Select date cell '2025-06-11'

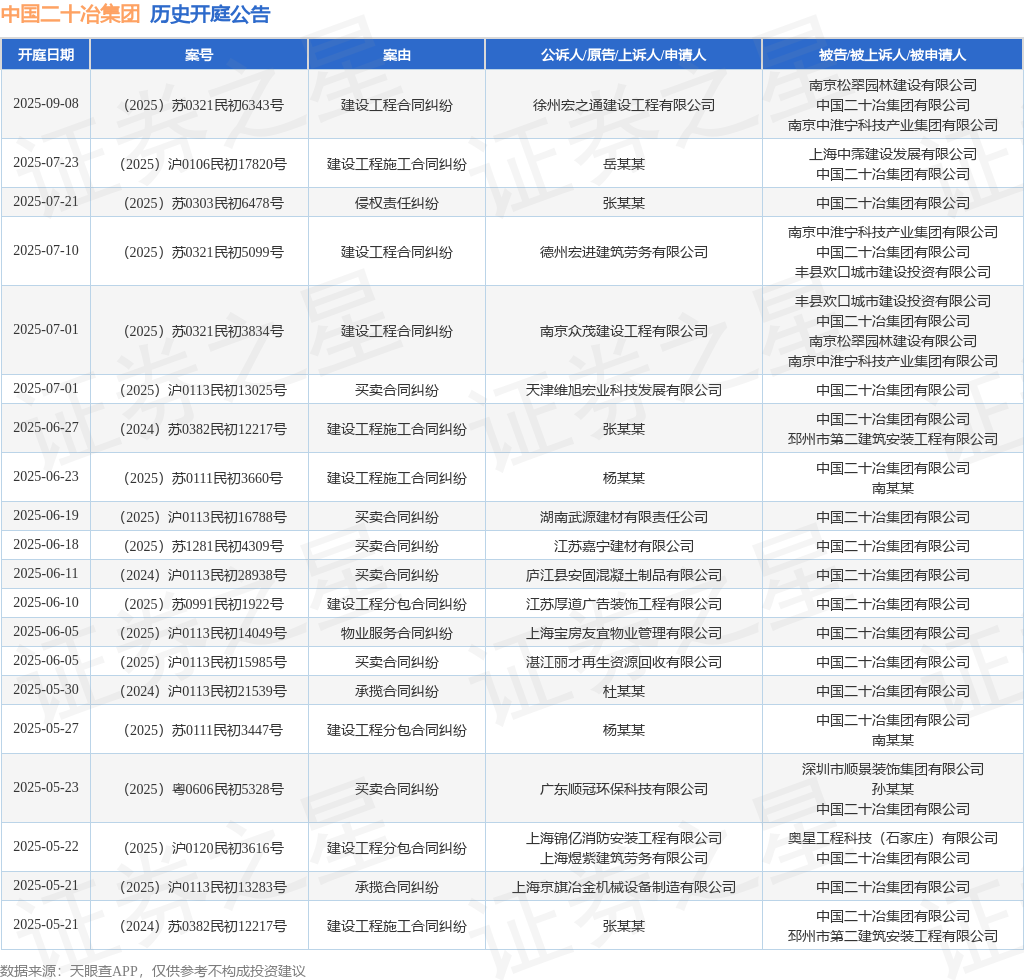pyautogui.click(x=46, y=574)
